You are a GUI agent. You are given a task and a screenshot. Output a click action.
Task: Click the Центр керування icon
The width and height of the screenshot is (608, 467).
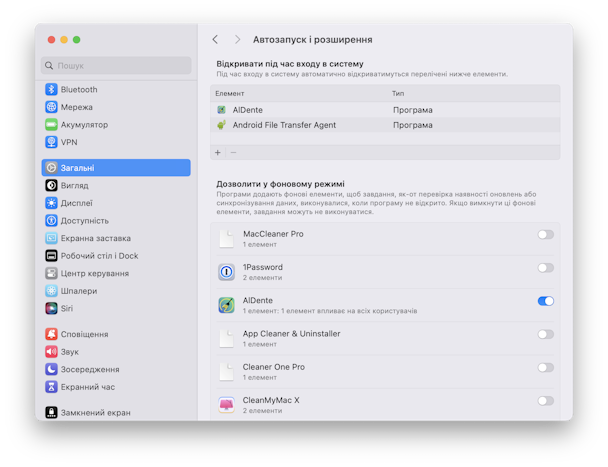[x=51, y=273]
